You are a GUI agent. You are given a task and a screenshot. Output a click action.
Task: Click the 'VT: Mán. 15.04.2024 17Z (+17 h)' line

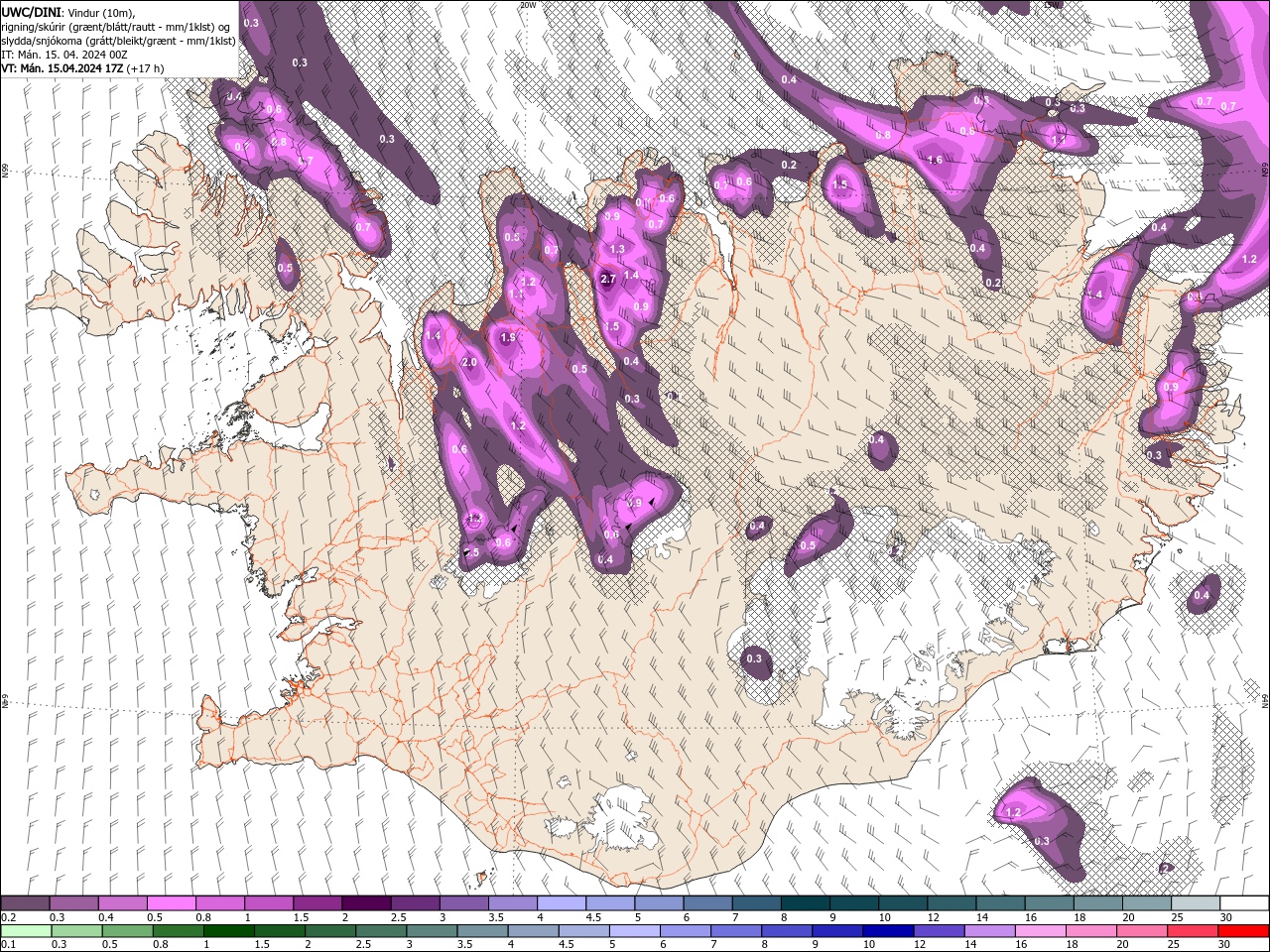(x=82, y=68)
